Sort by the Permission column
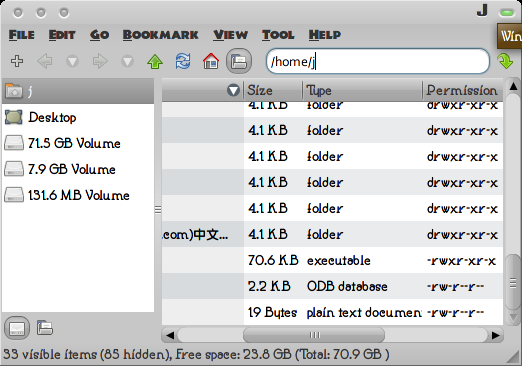The image size is (522, 366). click(463, 90)
